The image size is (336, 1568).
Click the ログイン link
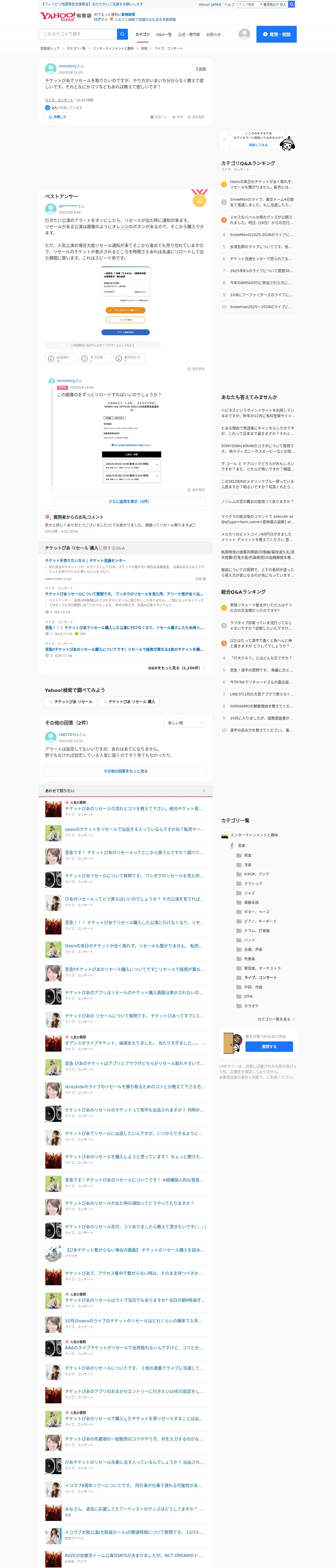tap(101, 20)
